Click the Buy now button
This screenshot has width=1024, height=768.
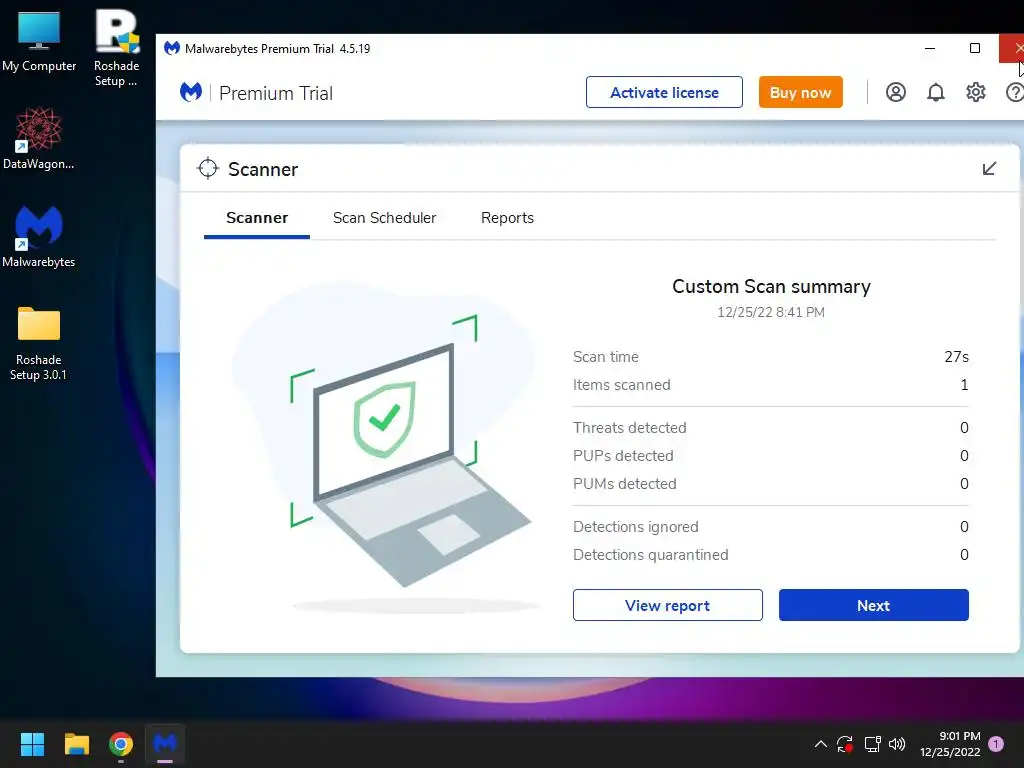click(801, 92)
